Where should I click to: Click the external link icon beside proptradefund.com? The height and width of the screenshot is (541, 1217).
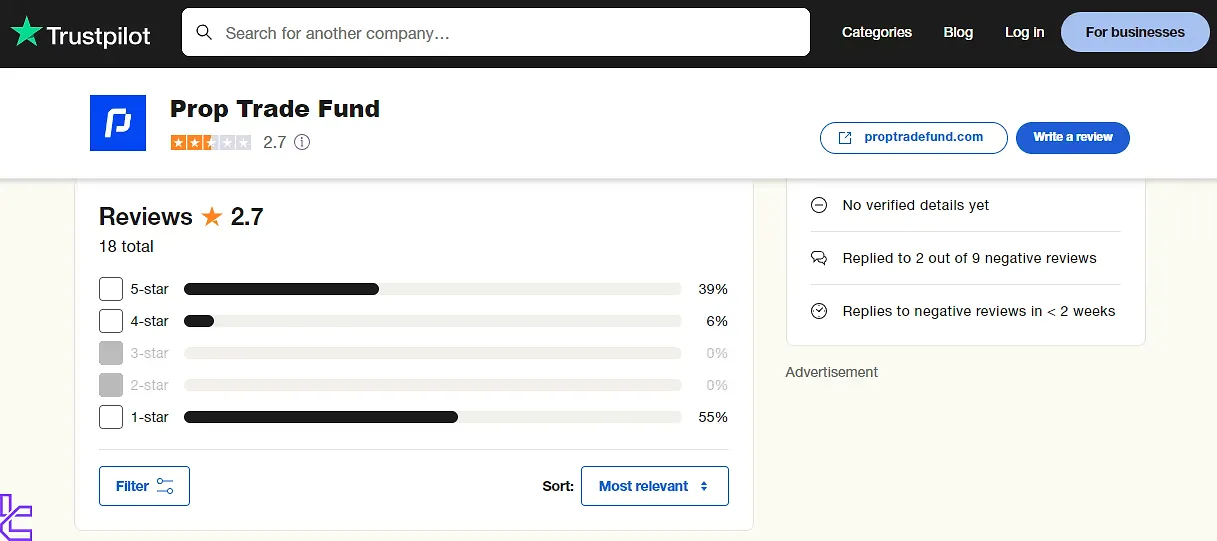845,138
